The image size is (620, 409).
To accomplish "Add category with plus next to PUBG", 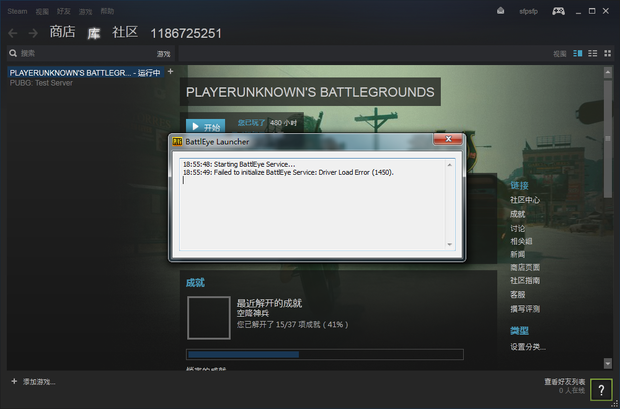I will (x=170, y=72).
